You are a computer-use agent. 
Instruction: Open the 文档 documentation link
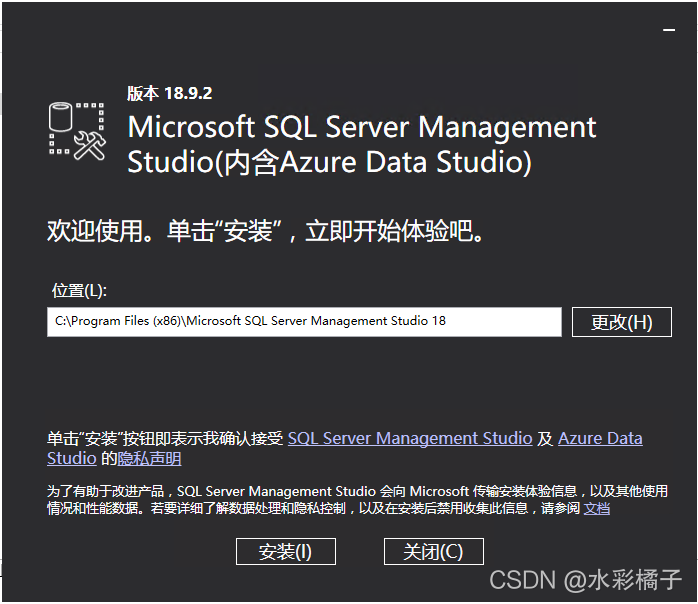597,508
